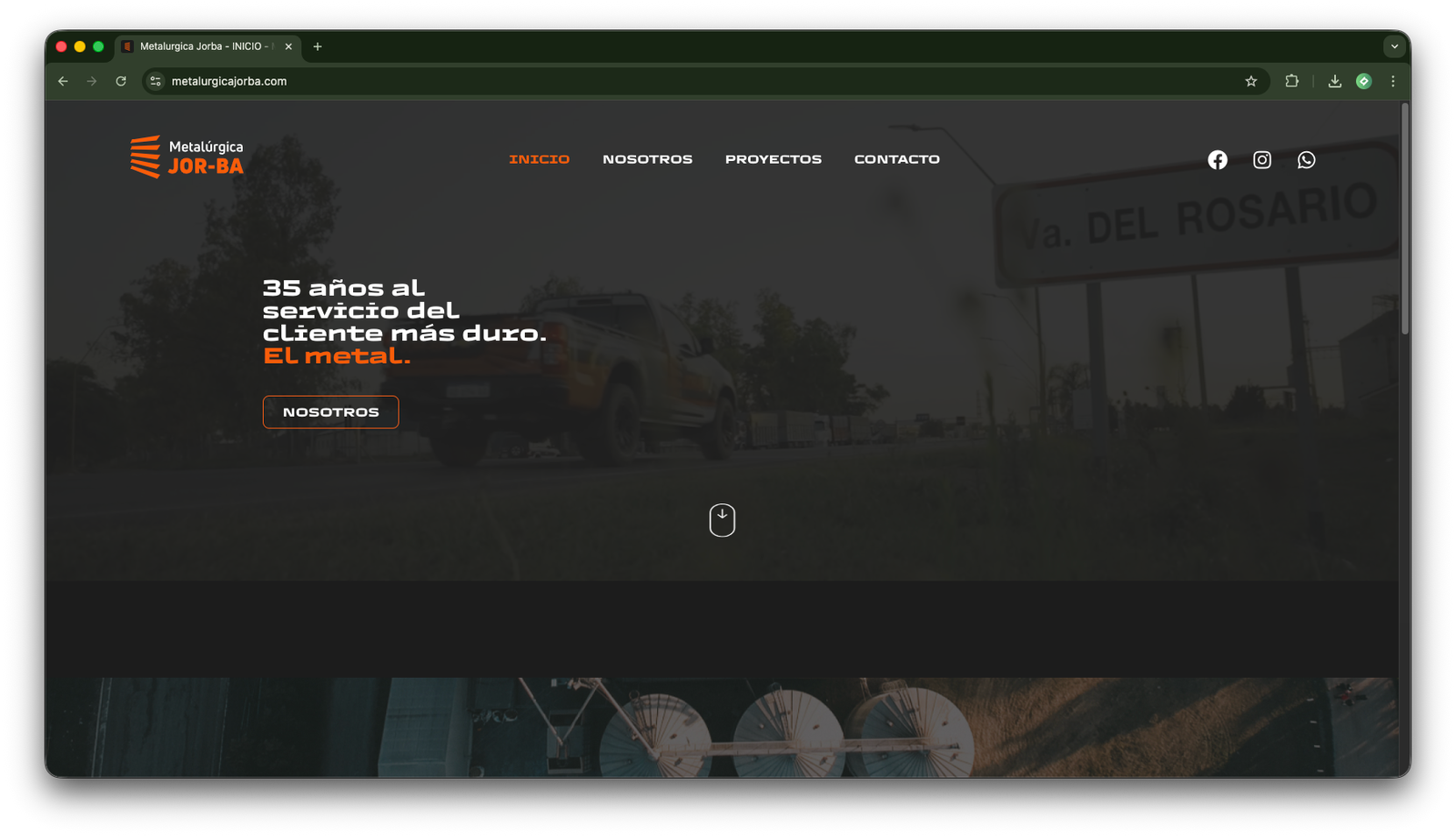Open the WhatsApp chat icon
Viewport: 1456px width, 837px height.
(1307, 160)
